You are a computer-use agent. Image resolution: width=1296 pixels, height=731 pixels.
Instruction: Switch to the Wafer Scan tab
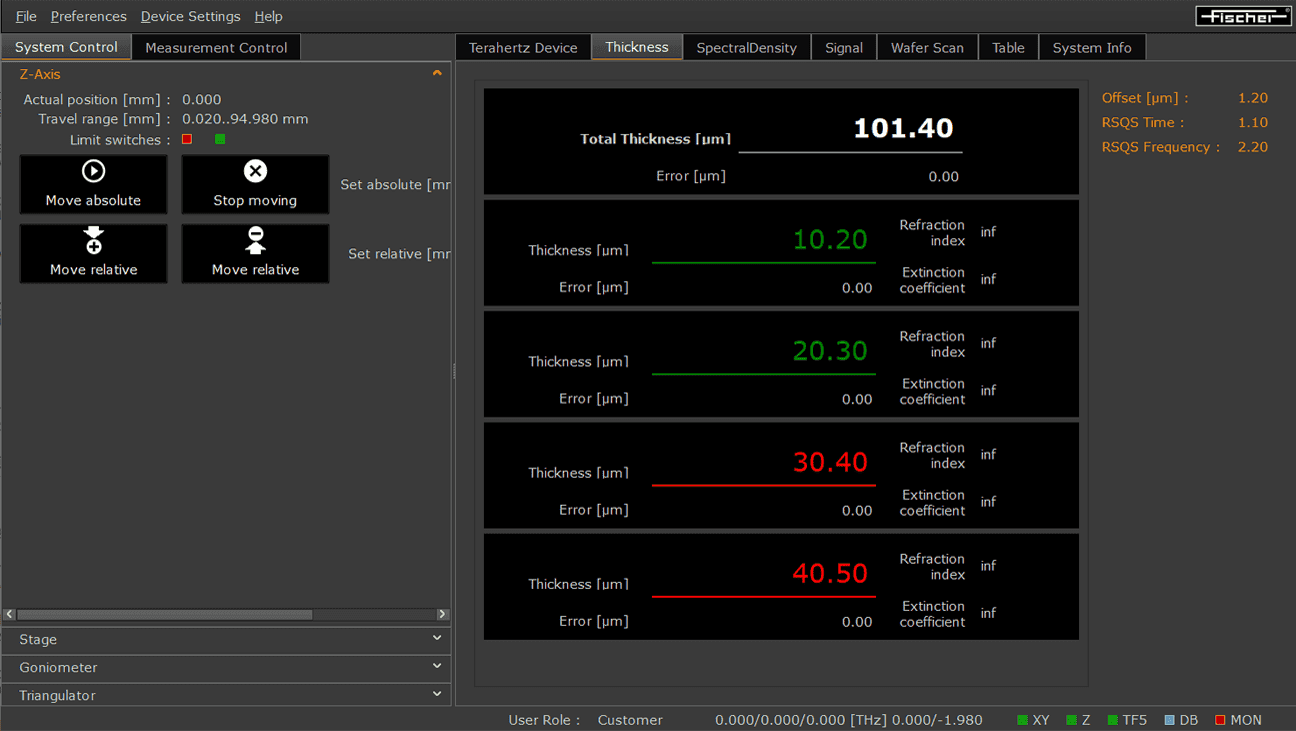[926, 46]
